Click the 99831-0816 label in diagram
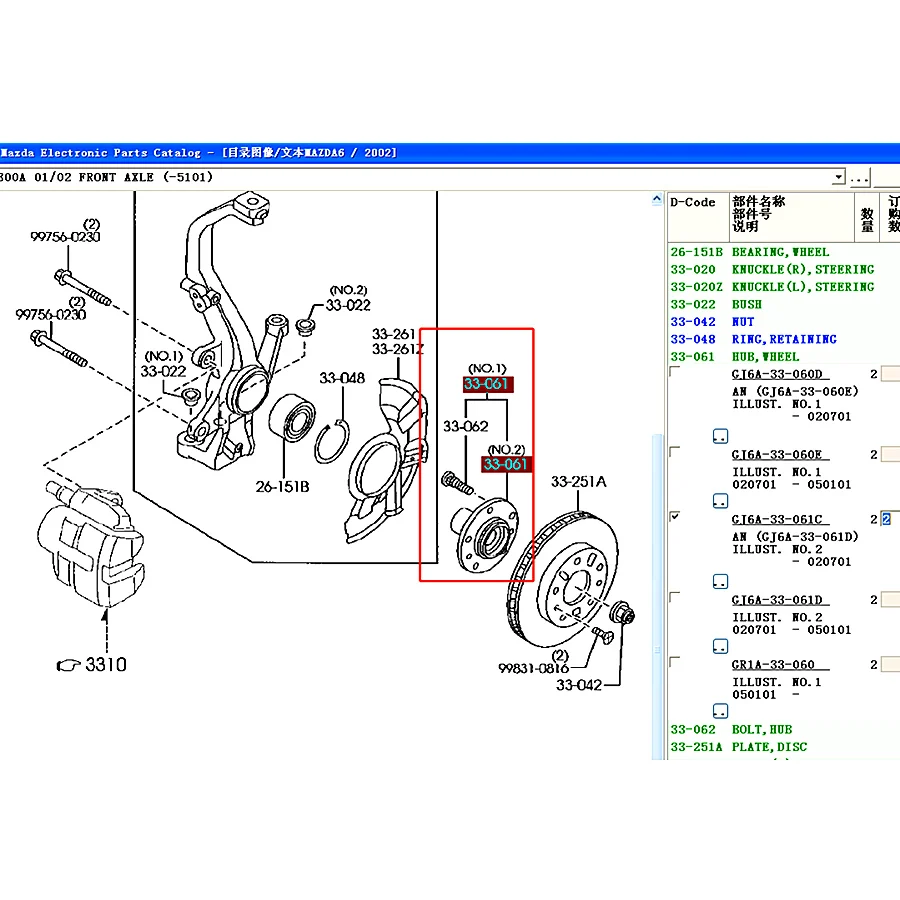The height and width of the screenshot is (900, 900). click(x=534, y=668)
